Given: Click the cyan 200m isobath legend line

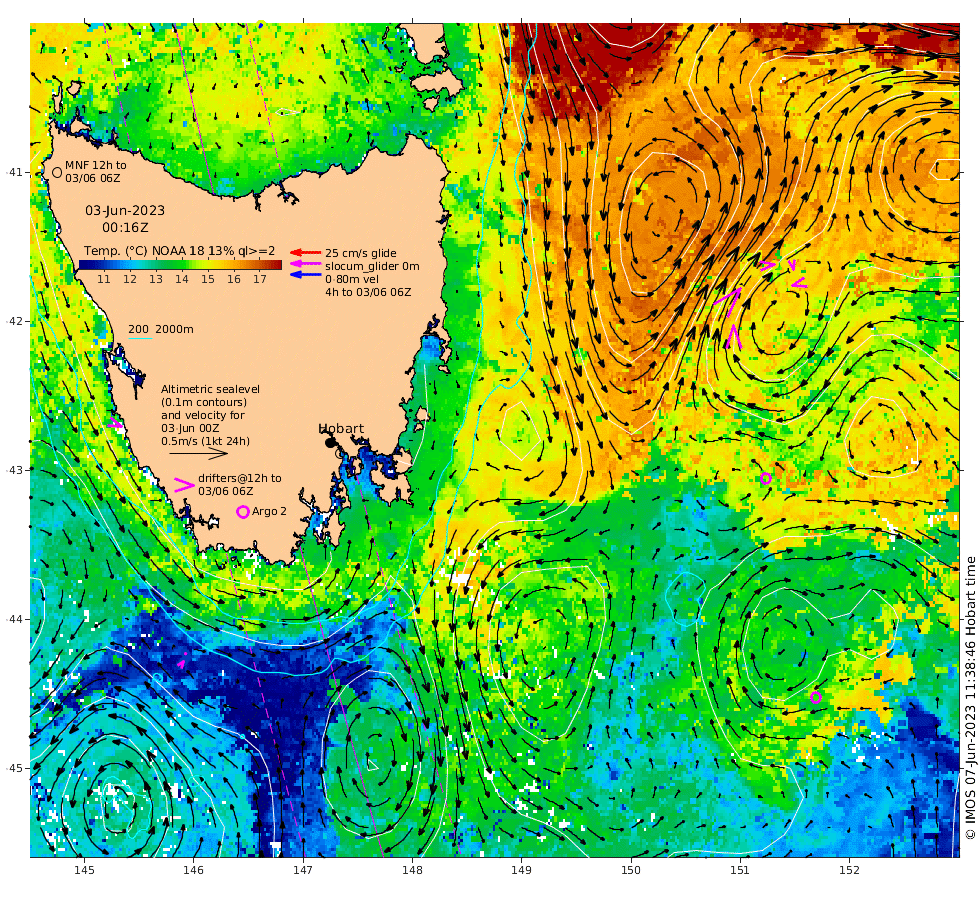Looking at the screenshot, I should [140, 339].
